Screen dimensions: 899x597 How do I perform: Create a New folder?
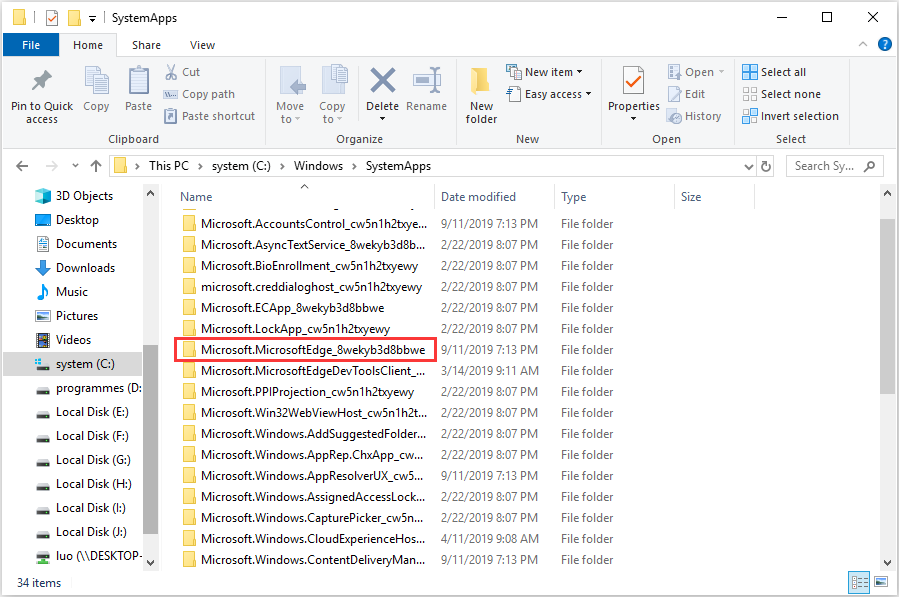(481, 95)
